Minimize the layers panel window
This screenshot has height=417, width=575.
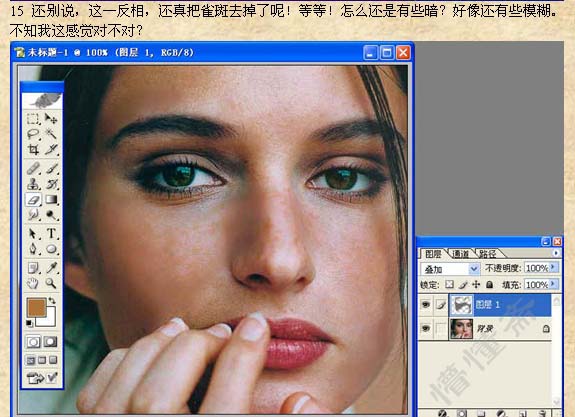546,241
